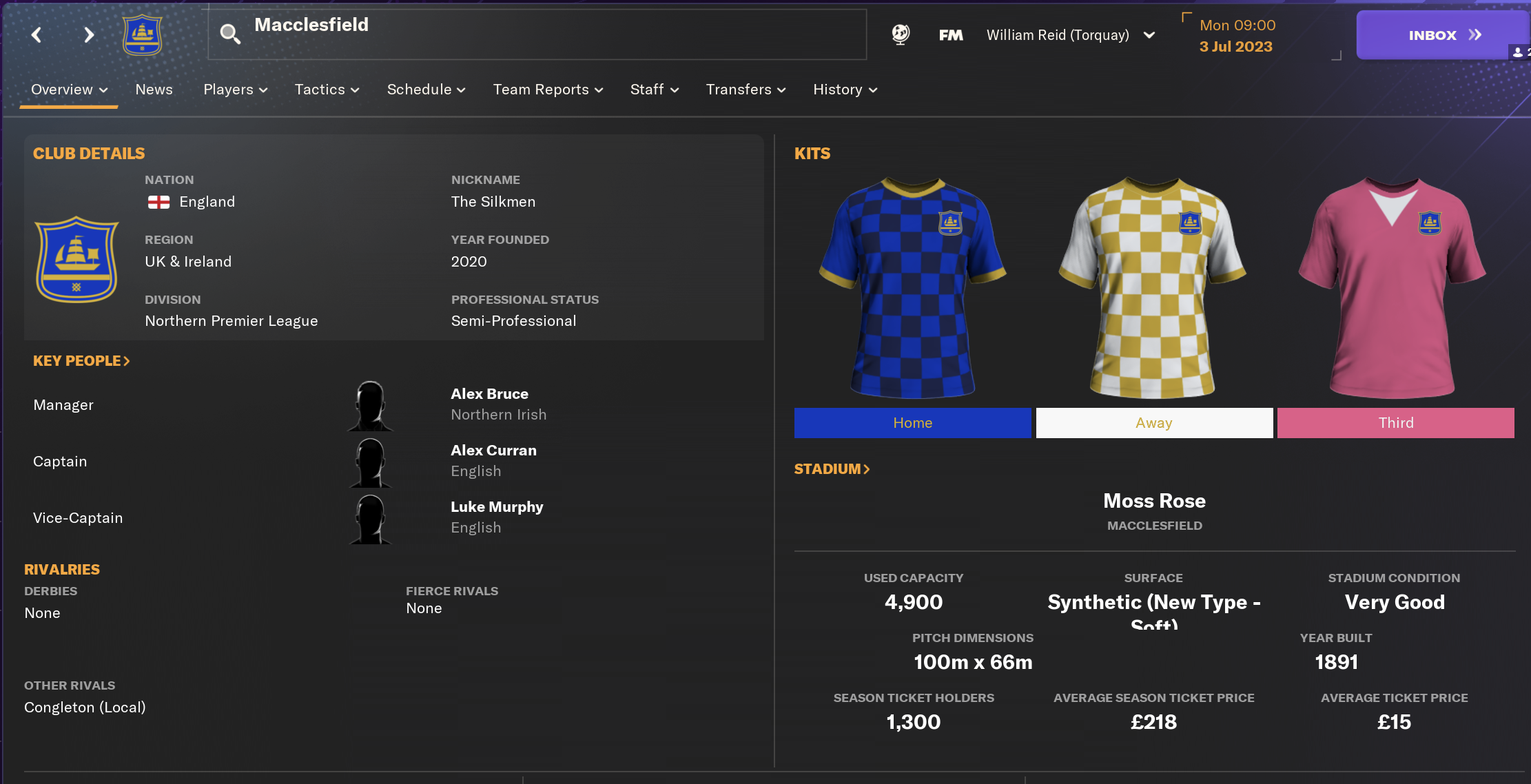Open the Tactics dropdown menu

327,90
